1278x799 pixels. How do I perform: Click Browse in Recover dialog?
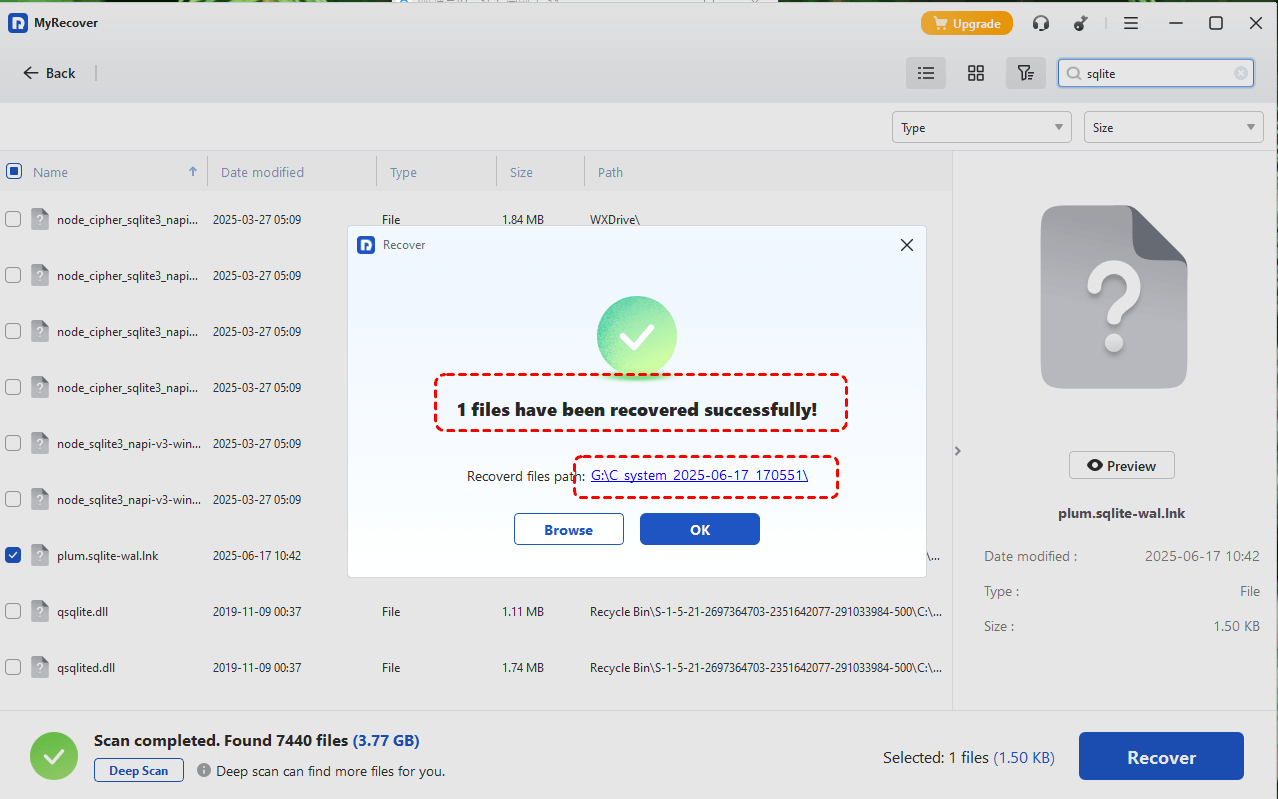(x=569, y=530)
